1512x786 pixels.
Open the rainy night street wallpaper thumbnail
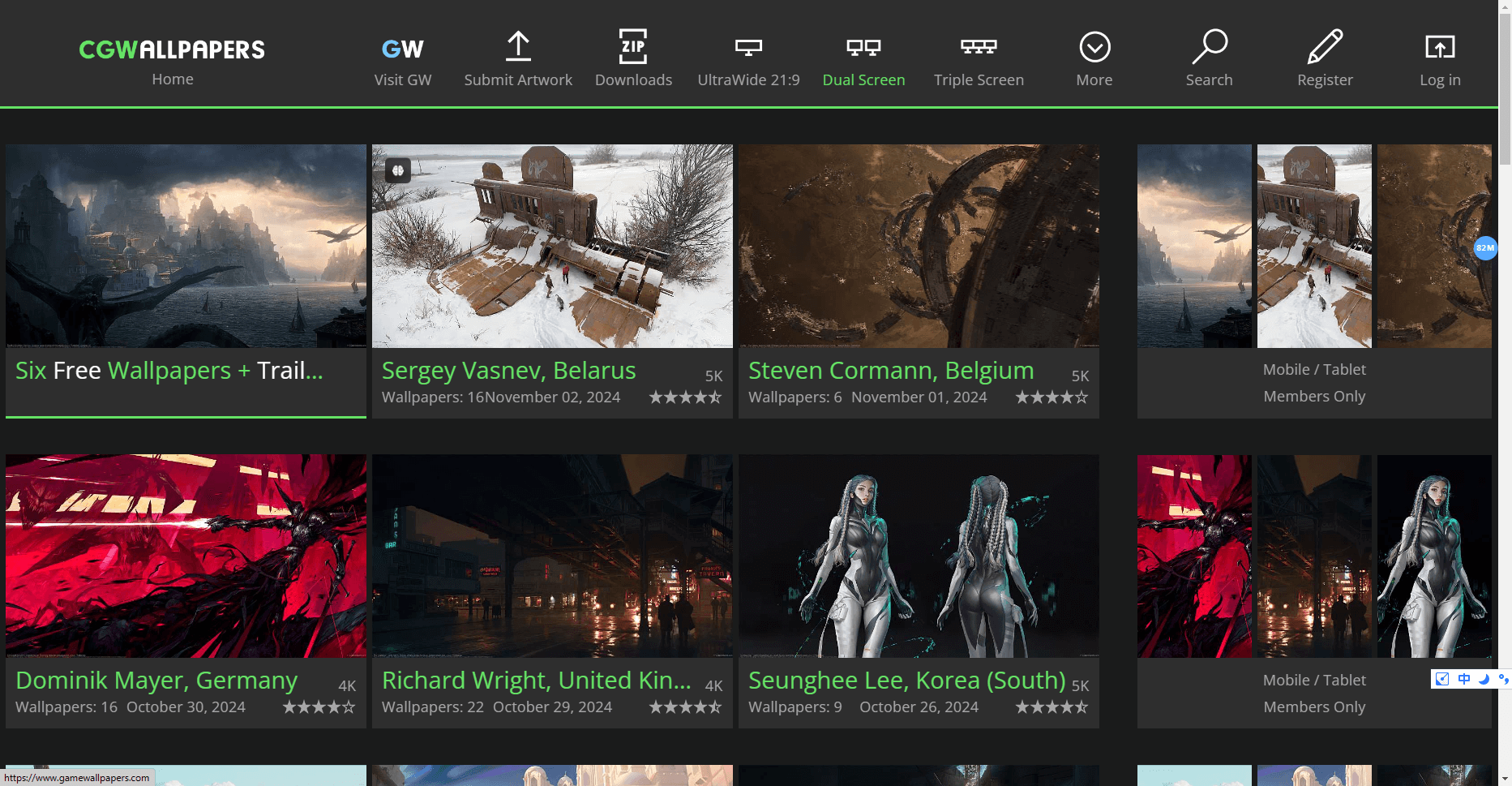tap(552, 556)
